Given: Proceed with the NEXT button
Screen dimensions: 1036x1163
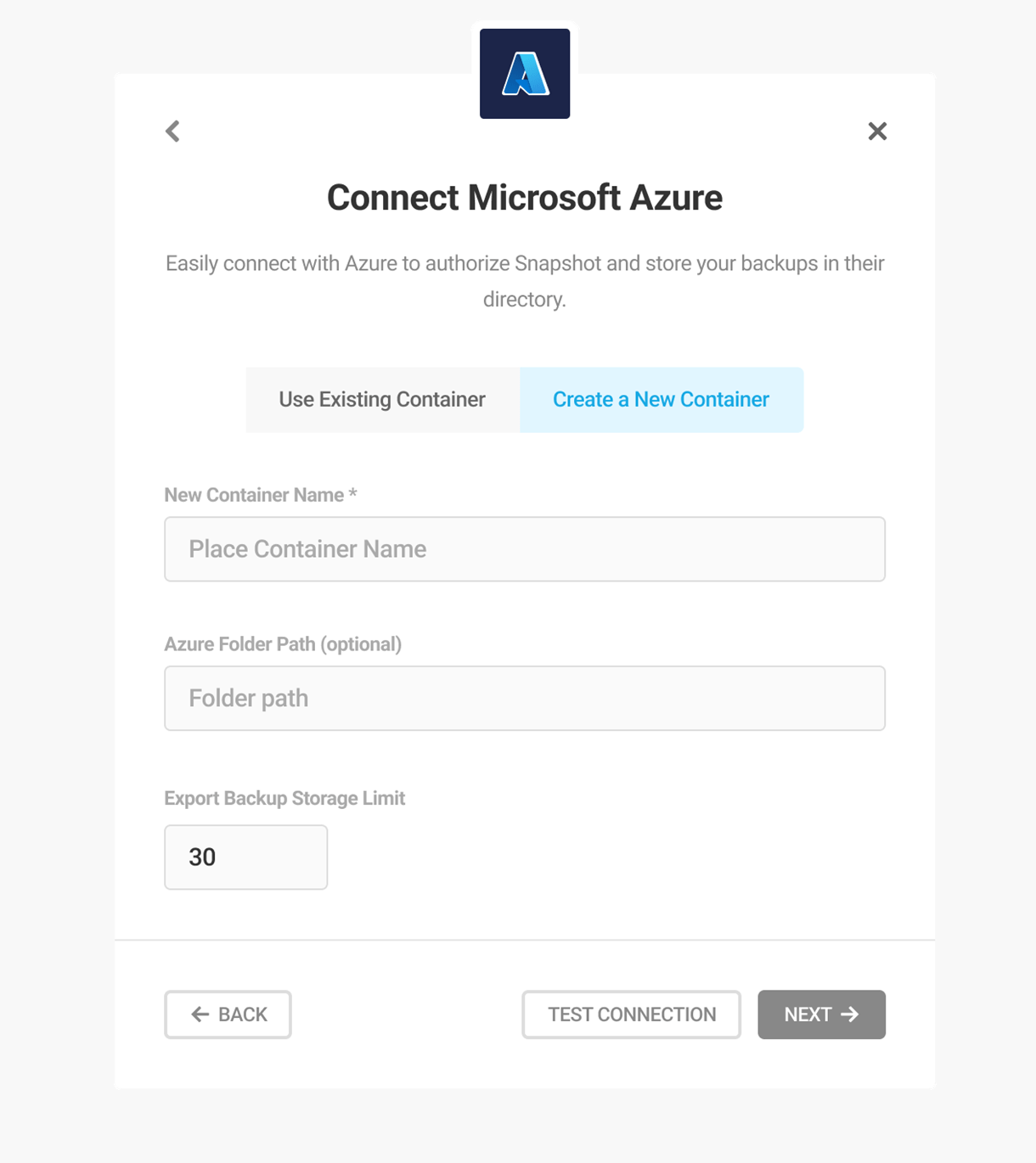Looking at the screenshot, I should point(822,1014).
